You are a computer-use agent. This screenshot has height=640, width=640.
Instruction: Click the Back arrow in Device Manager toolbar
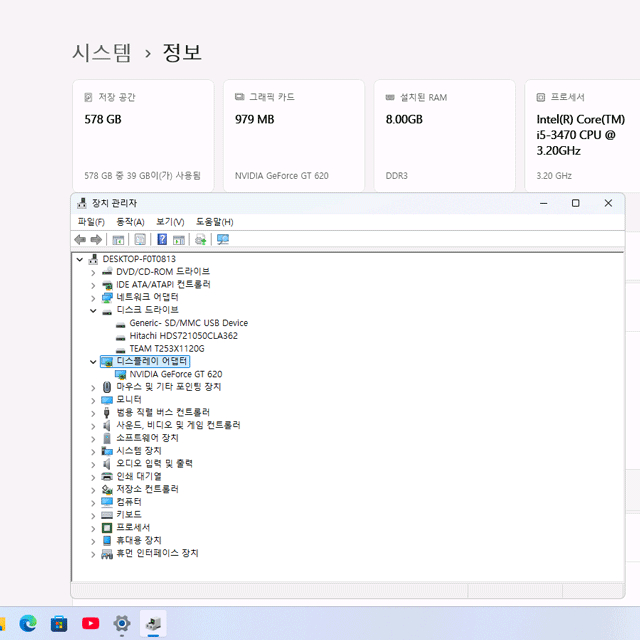point(80,240)
